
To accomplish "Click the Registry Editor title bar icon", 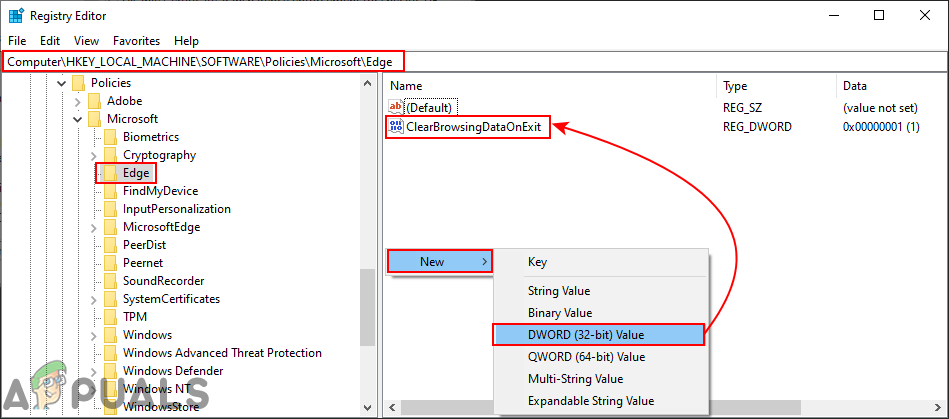I will [16, 16].
